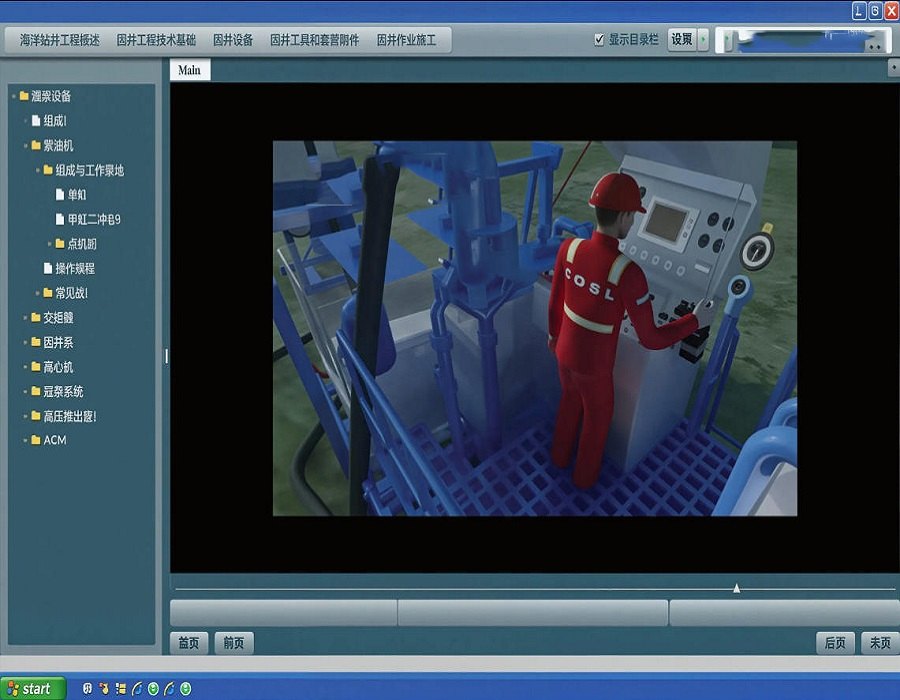Image resolution: width=900 pixels, height=700 pixels.
Task: Expand the 高心机 tree node
Action: (25, 367)
